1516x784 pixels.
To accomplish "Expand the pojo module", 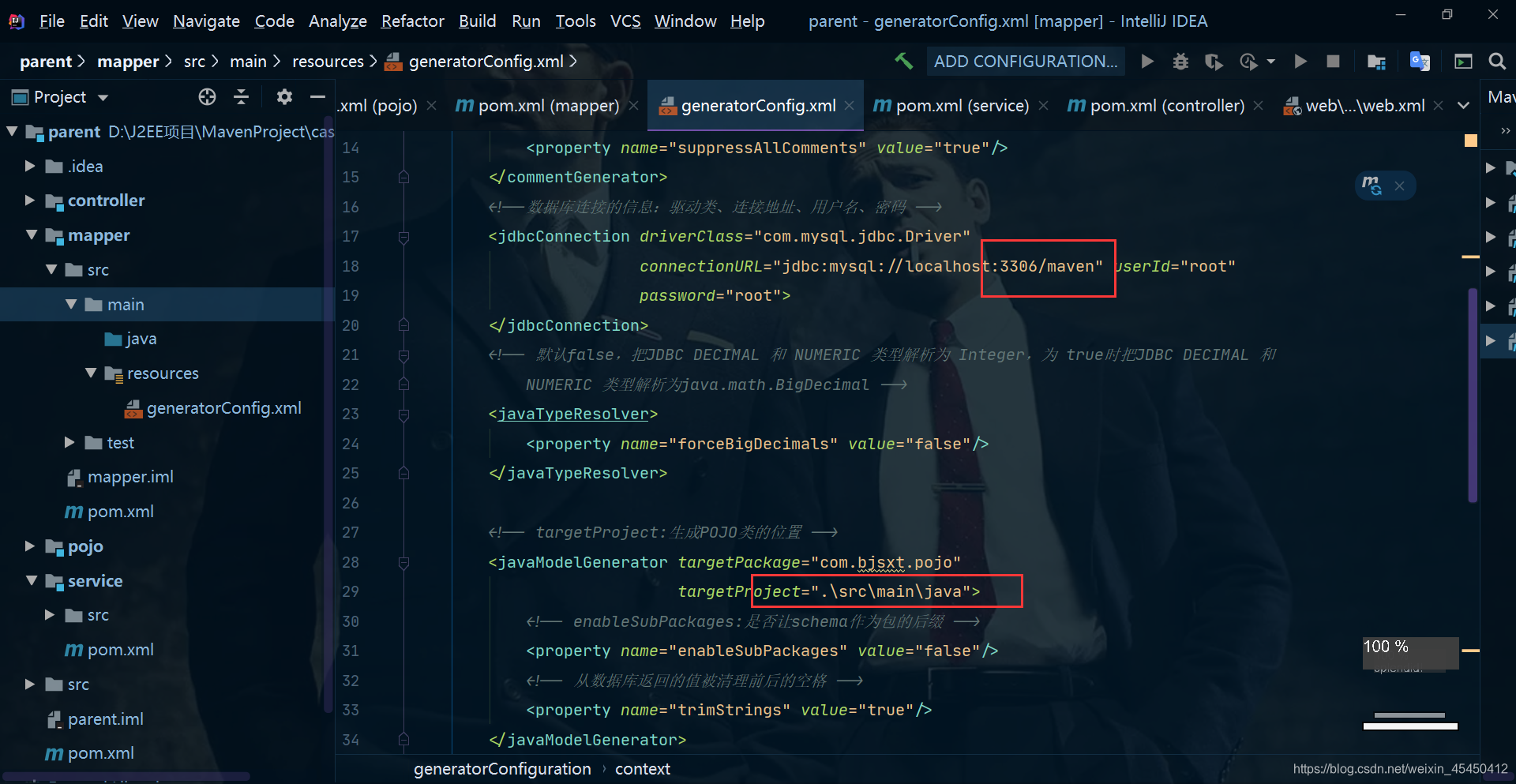I will tap(30, 546).
